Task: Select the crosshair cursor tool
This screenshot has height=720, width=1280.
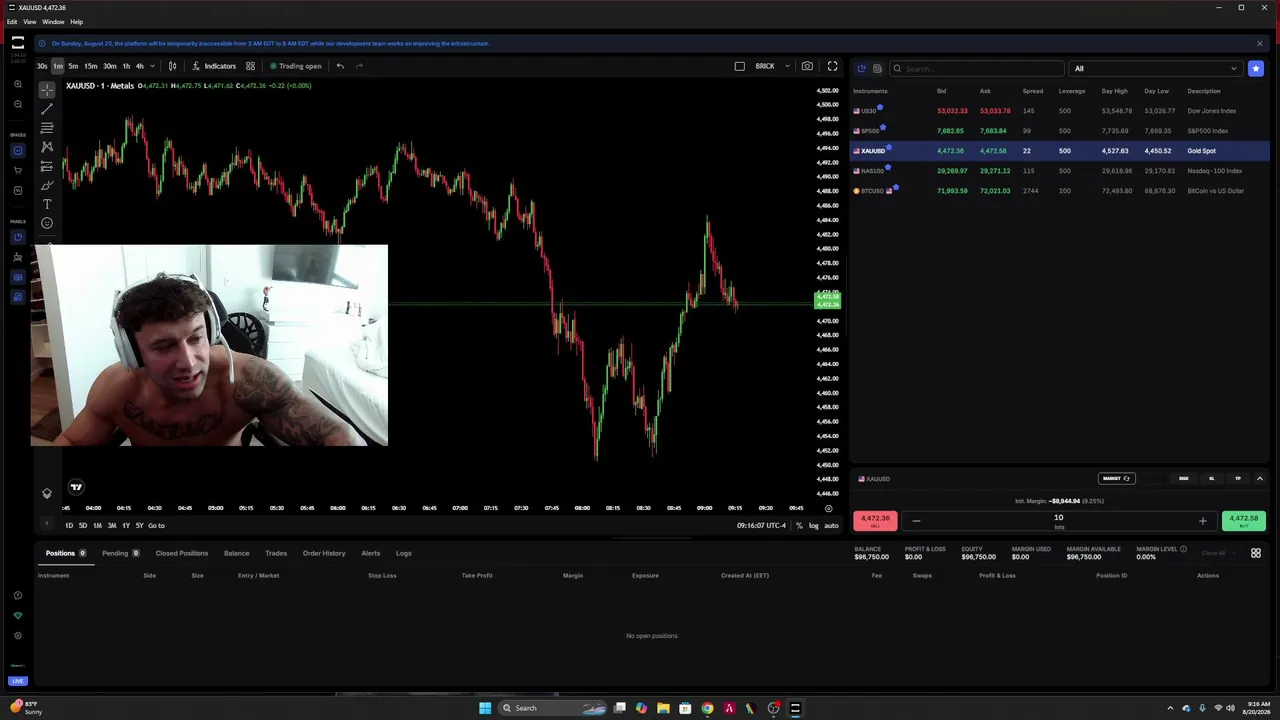Action: pos(47,89)
